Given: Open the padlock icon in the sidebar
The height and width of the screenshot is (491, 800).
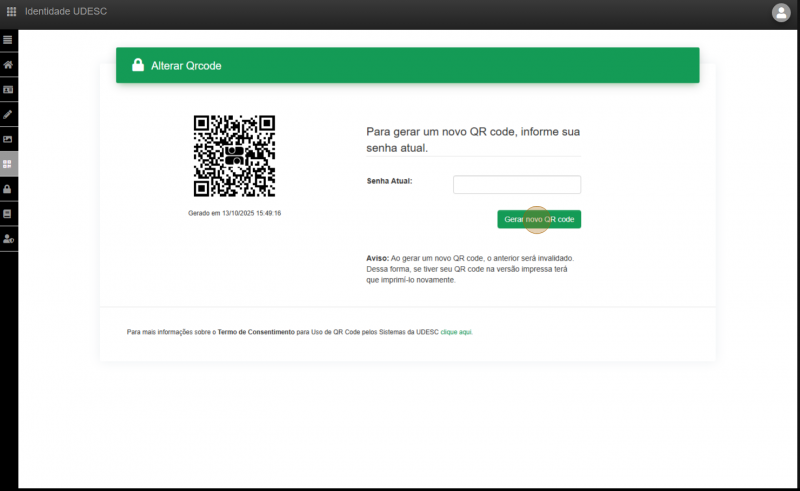Looking at the screenshot, I should 8,189.
